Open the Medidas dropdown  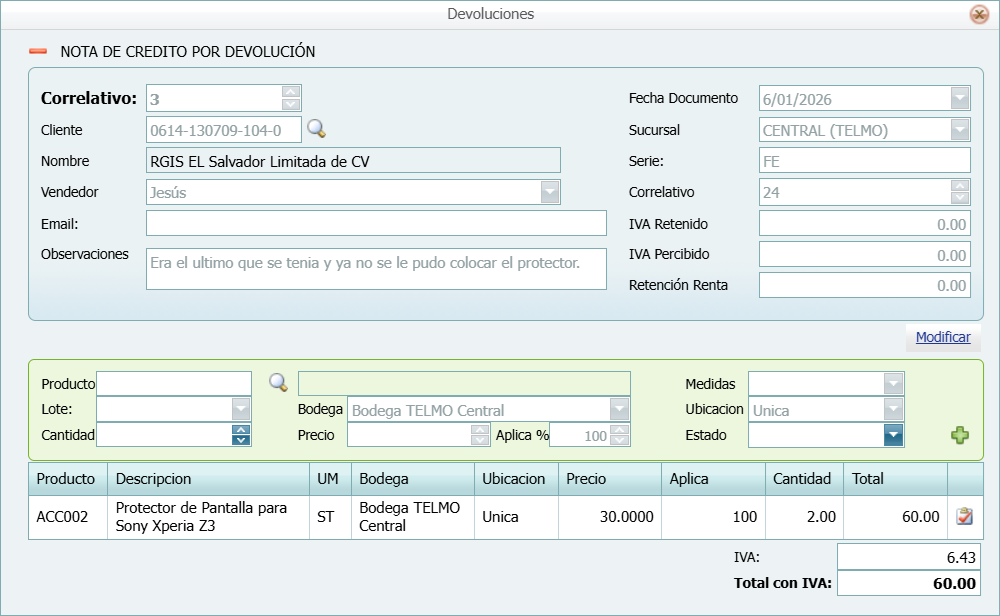point(893,383)
